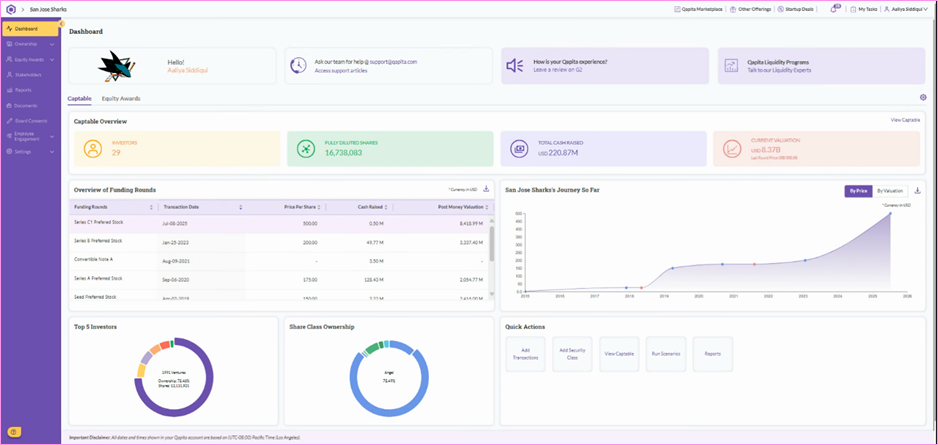Click View Captable link in overview
This screenshot has width=938, height=445.
pyautogui.click(x=905, y=120)
